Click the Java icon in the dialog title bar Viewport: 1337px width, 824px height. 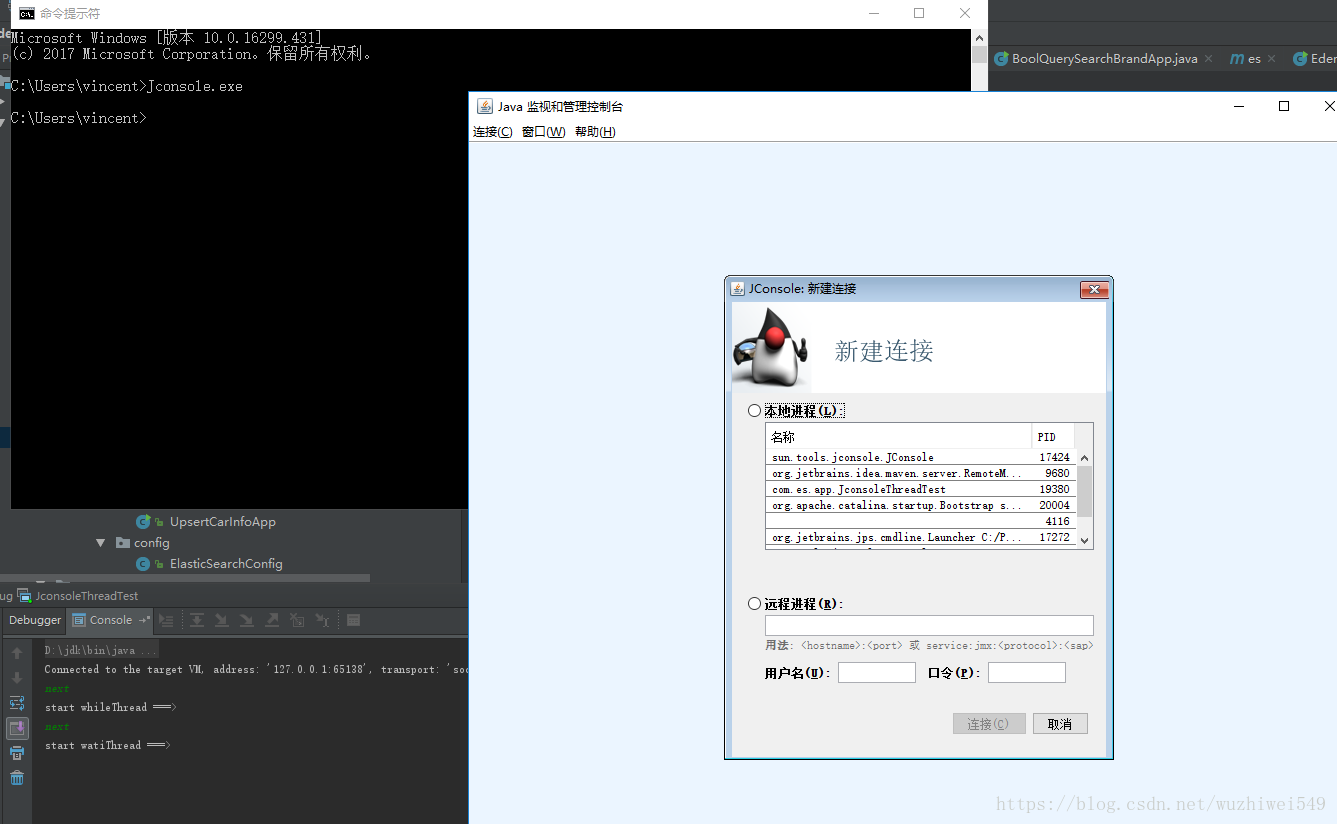(x=738, y=289)
